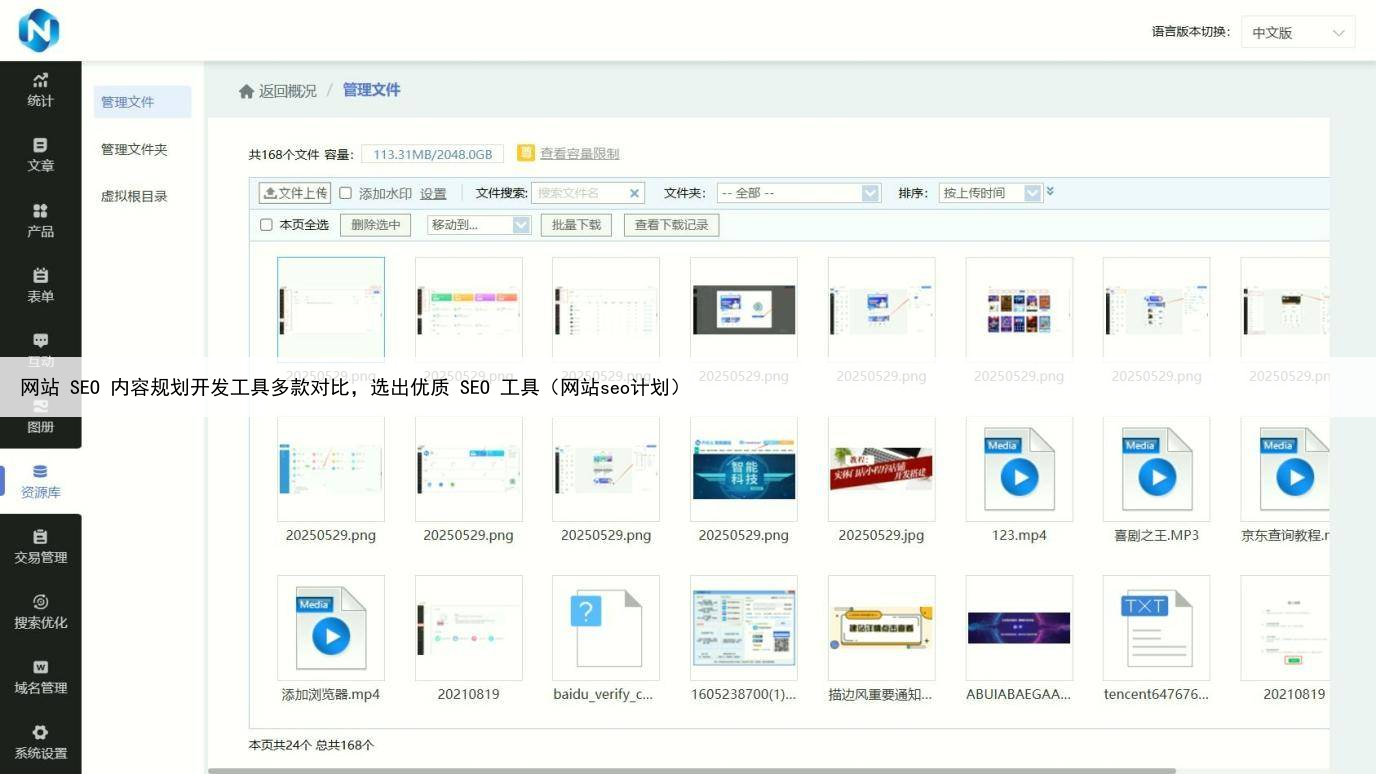Viewport: 1376px width, 774px height.
Task: Check the 本页全选 select-all checkbox
Action: (x=266, y=225)
